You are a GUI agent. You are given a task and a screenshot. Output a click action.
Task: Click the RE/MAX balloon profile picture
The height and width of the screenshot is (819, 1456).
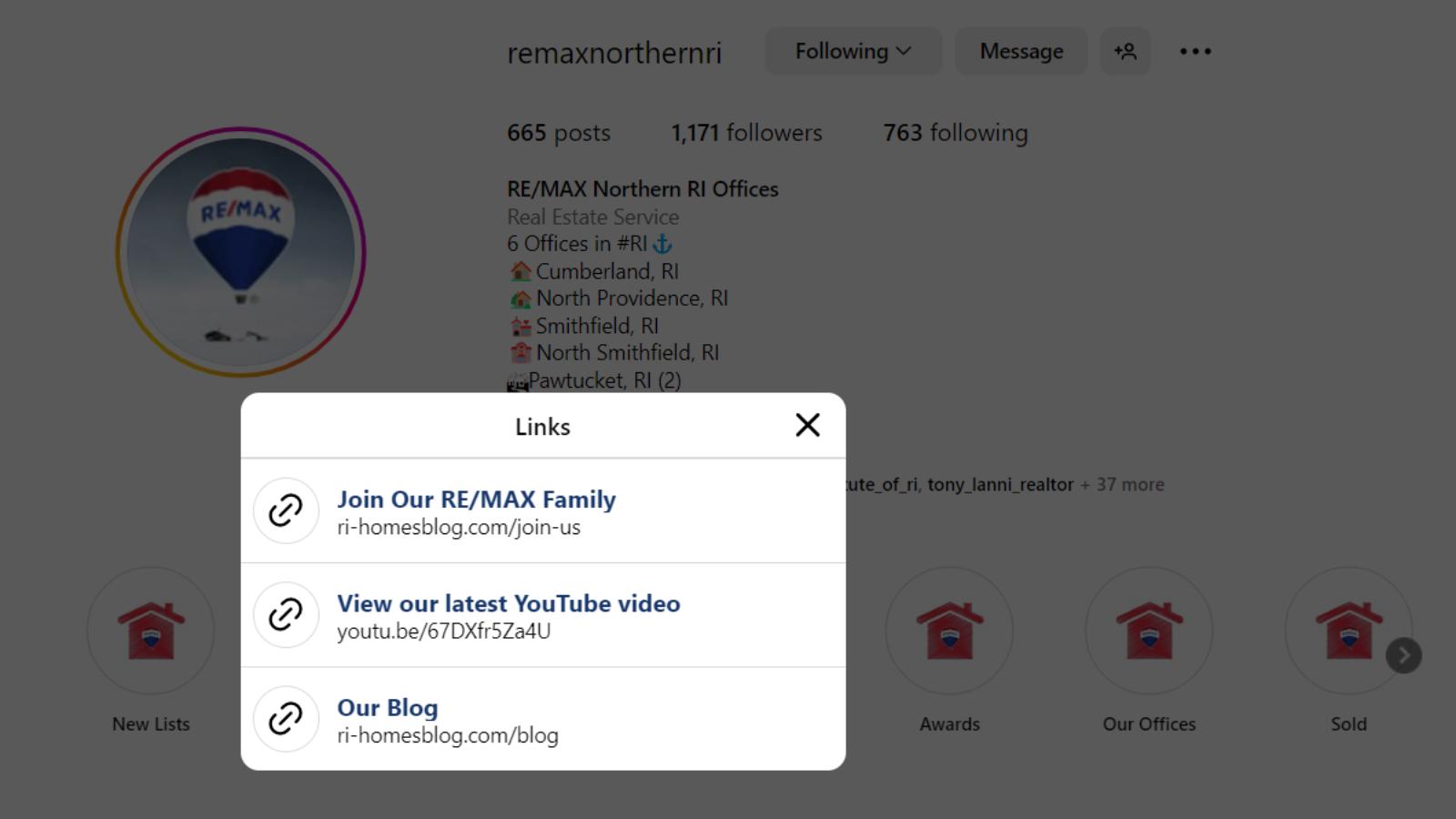coord(241,249)
